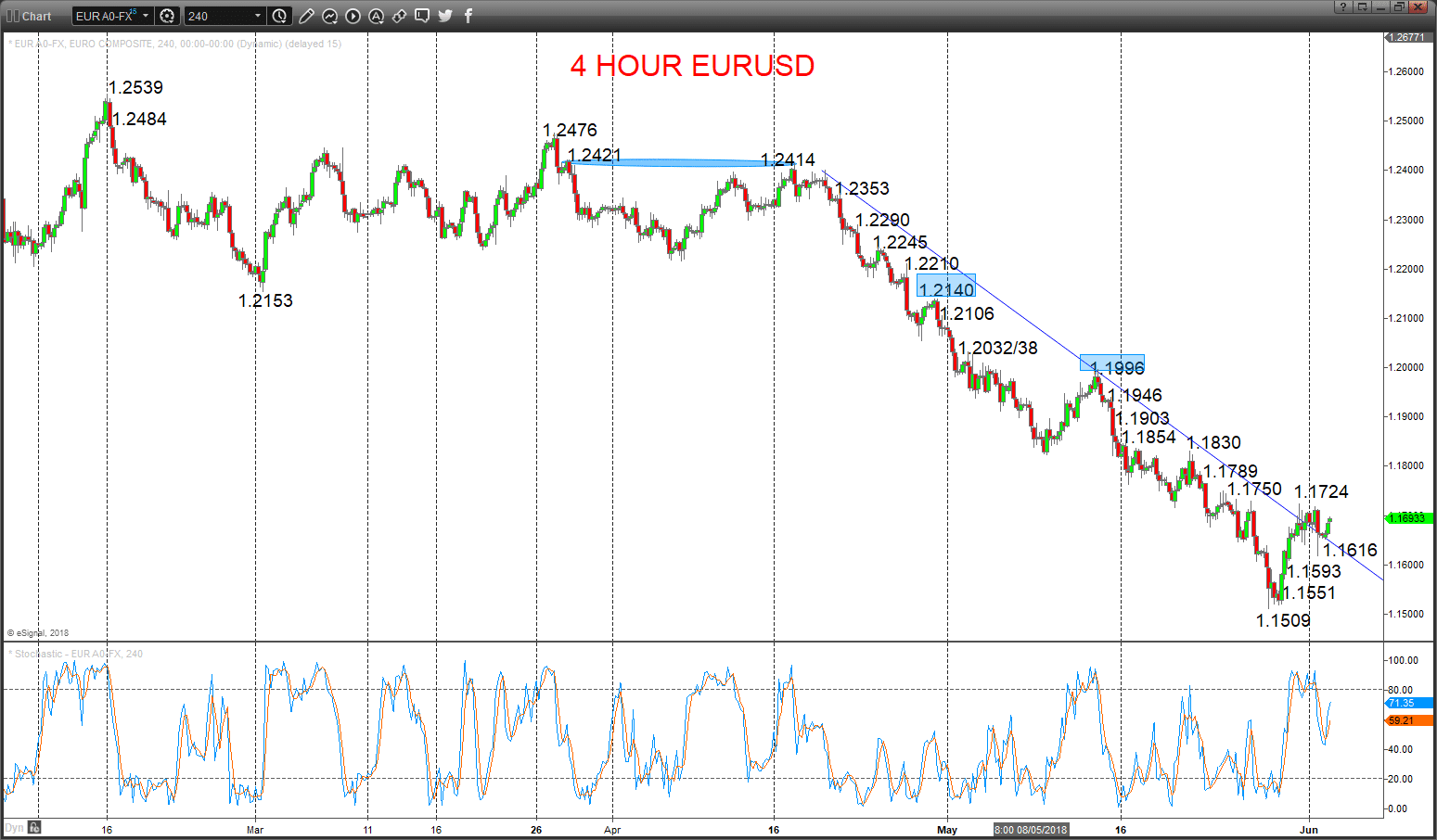This screenshot has width=1437, height=840.
Task: Select the 1.1593 price annotation
Action: click(1314, 571)
